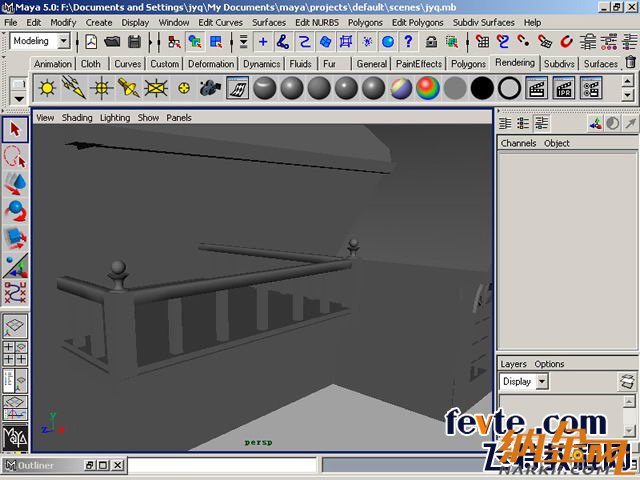Screen dimensions: 640x480
Task: Switch to the four-view pane layout
Action: (14, 353)
